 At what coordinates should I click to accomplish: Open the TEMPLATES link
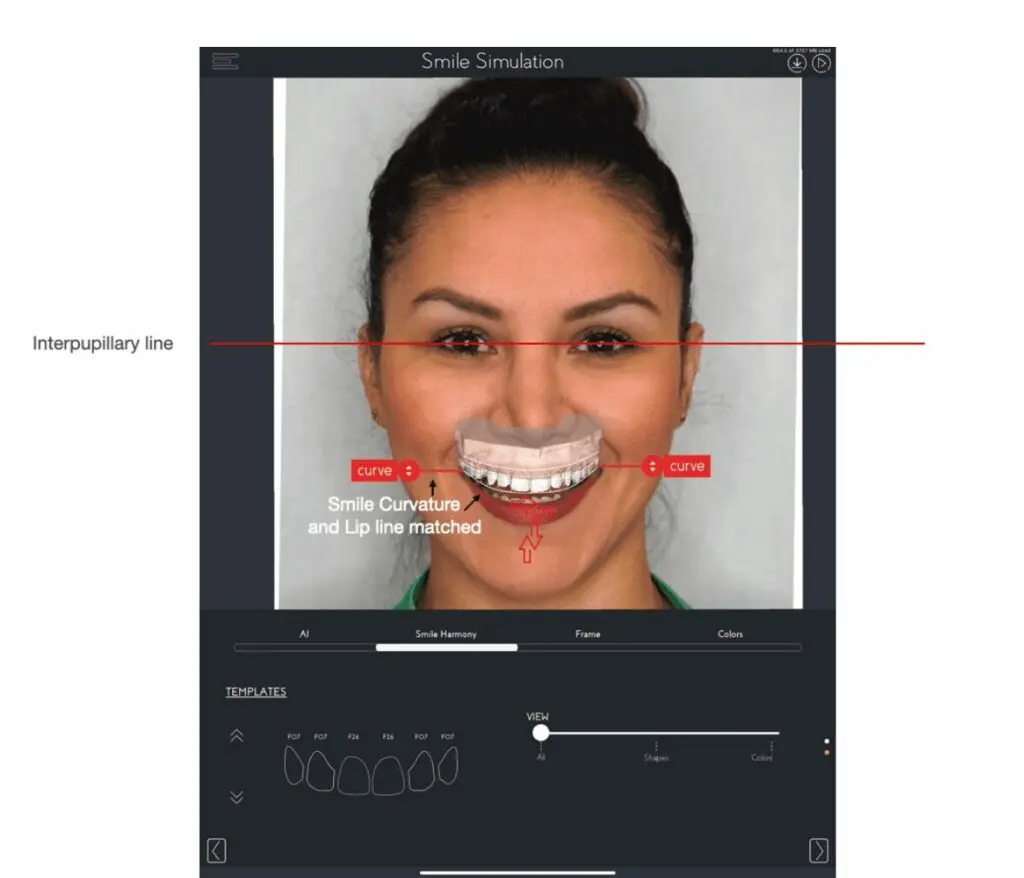pyautogui.click(x=256, y=692)
